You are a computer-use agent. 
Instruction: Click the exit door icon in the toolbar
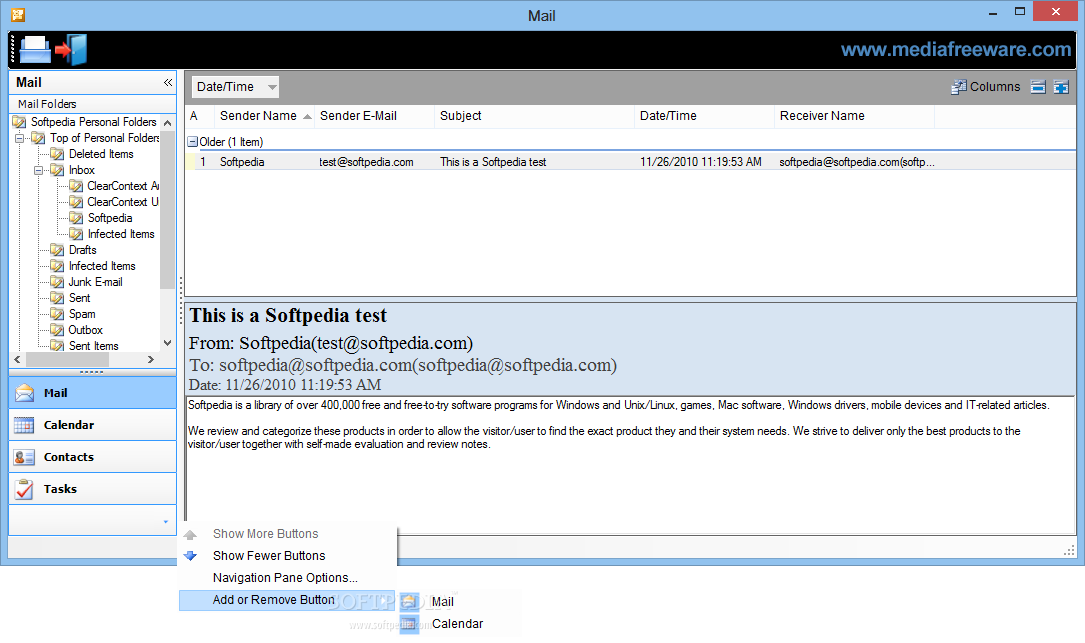click(x=71, y=50)
